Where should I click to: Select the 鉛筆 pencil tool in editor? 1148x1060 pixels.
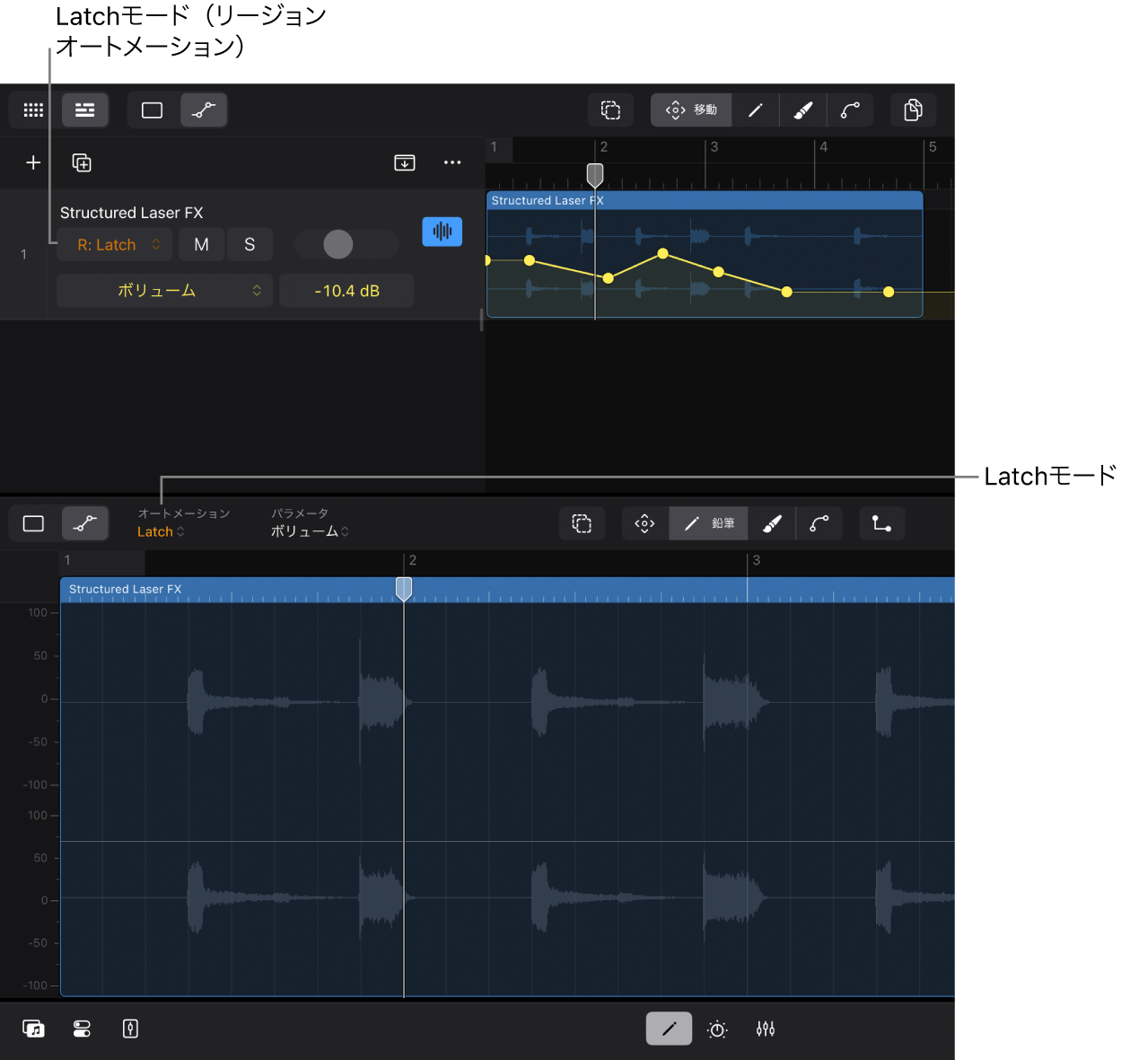click(708, 523)
